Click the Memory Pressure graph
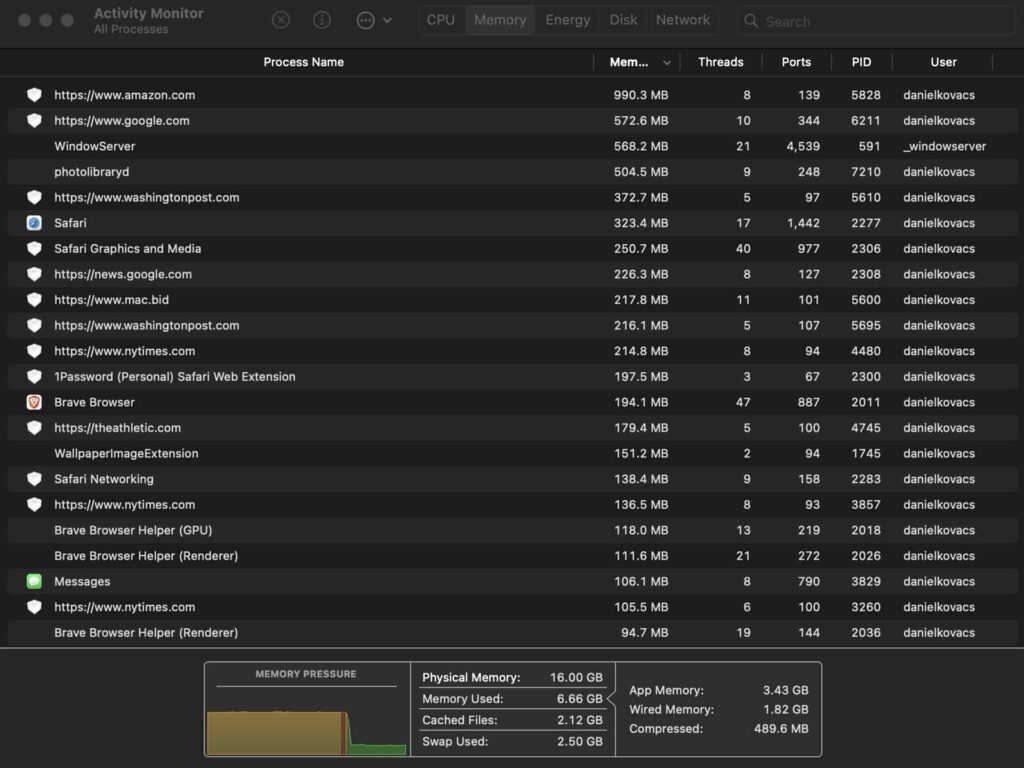The width and height of the screenshot is (1024, 768). pyautogui.click(x=306, y=732)
